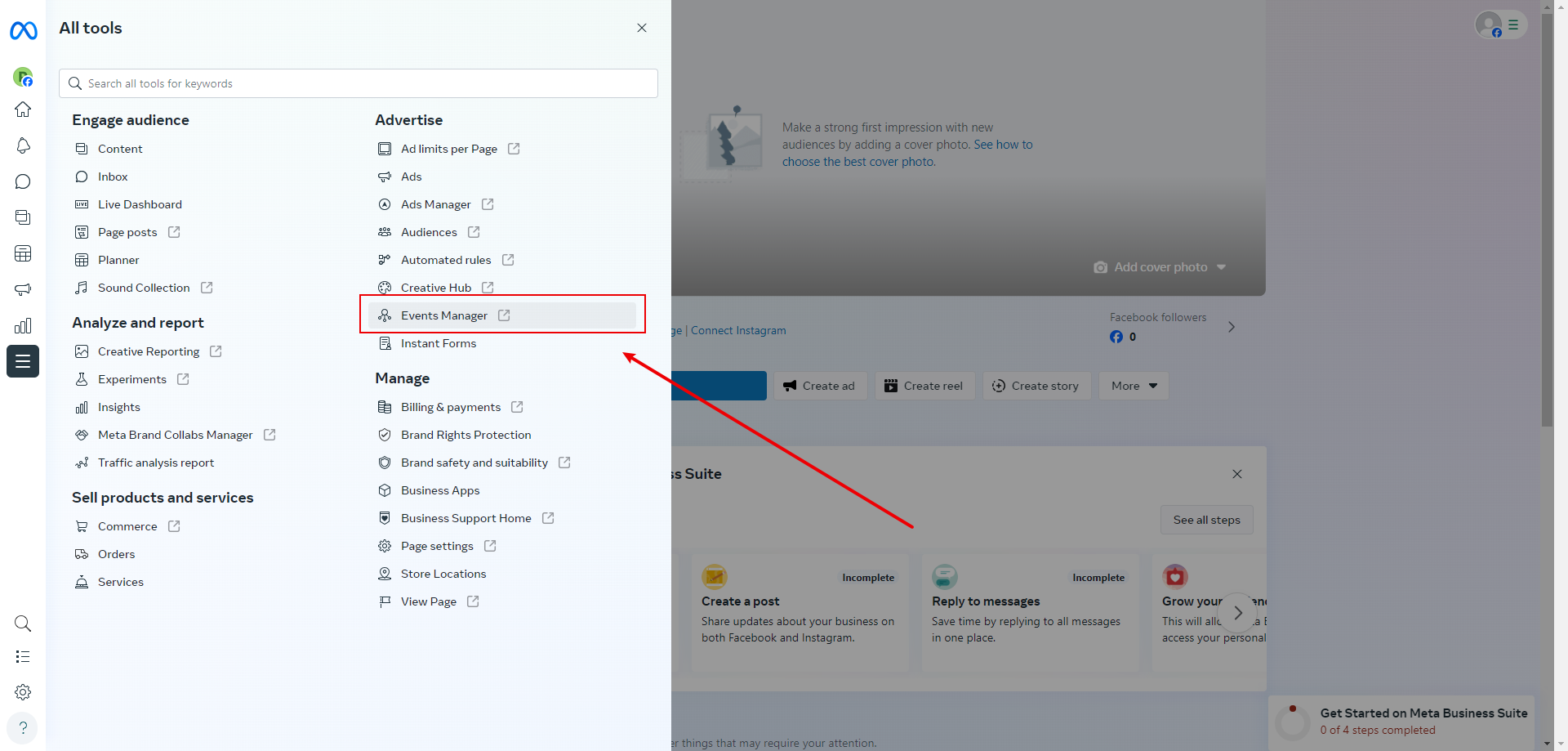This screenshot has height=751, width=1568.
Task: Open the Home icon in sidebar
Action: [23, 110]
